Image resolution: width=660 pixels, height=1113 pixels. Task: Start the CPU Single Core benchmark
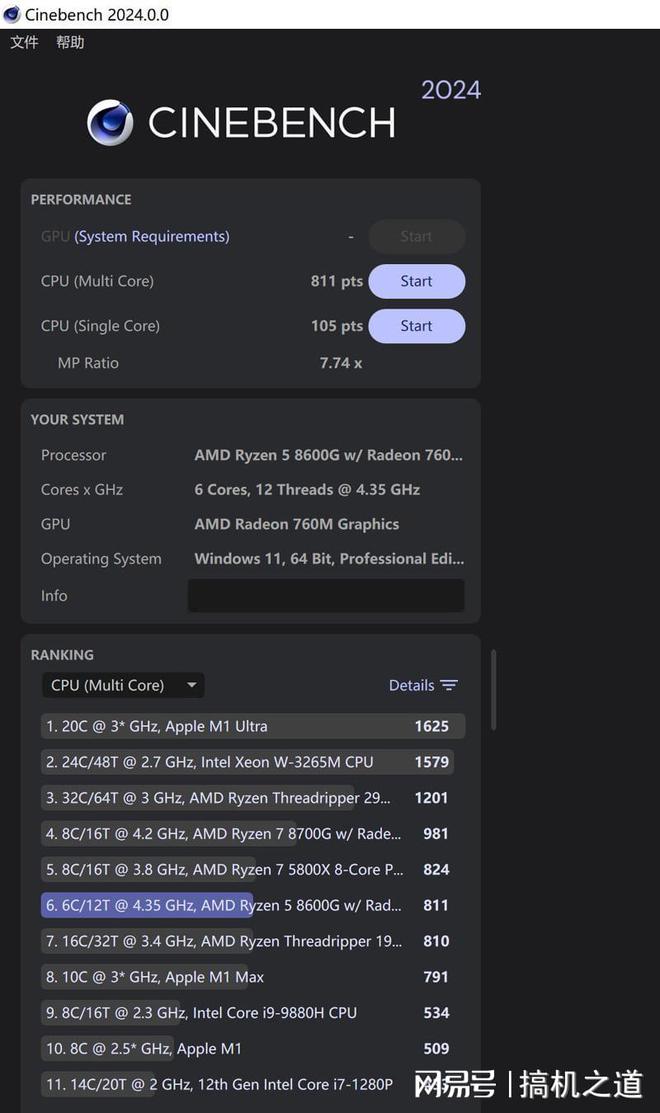click(417, 326)
